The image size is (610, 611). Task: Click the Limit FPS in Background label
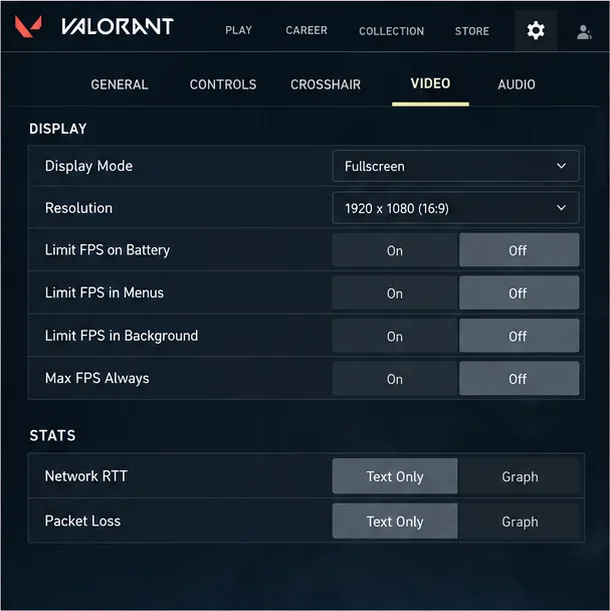click(121, 336)
